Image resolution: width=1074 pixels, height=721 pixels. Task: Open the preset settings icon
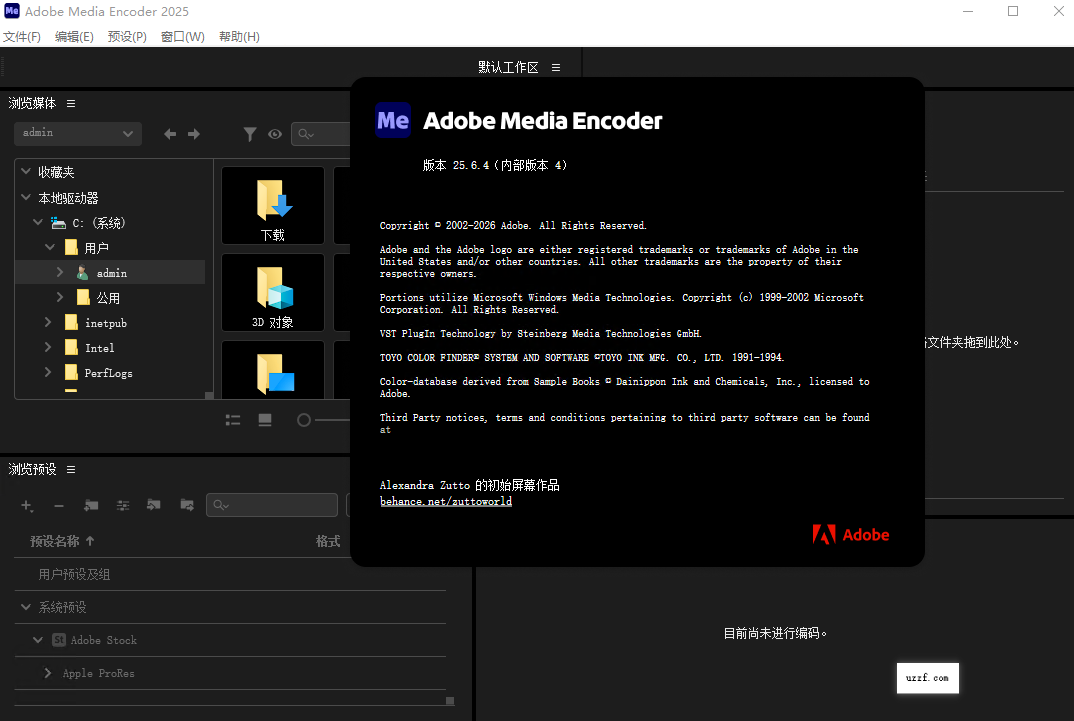coord(123,505)
